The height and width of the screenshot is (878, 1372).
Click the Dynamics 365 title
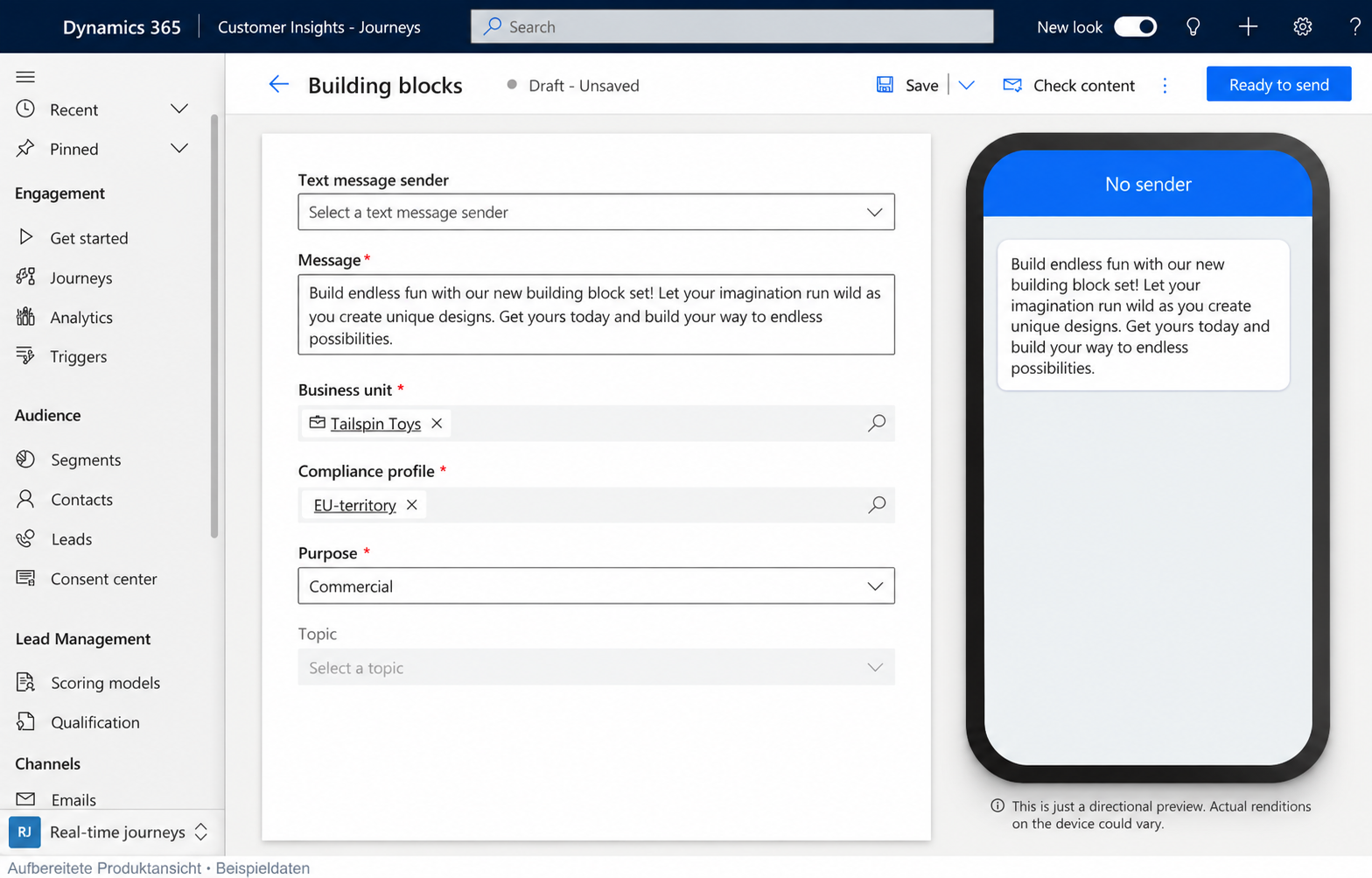pos(122,27)
